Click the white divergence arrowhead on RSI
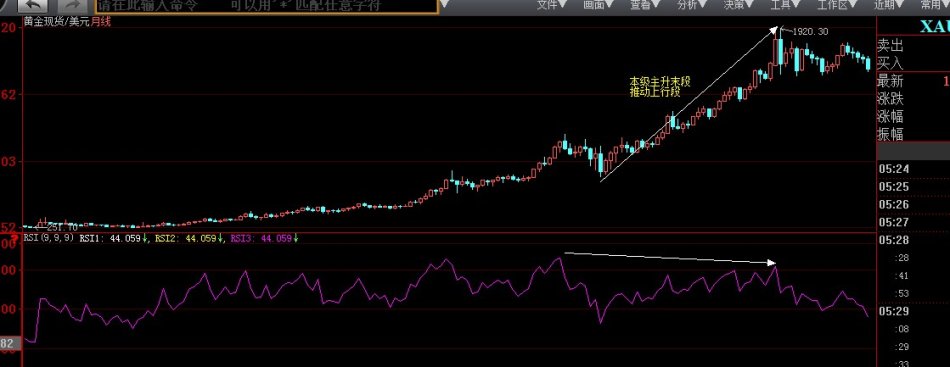Viewport: 950px width, 367px height. pos(772,263)
